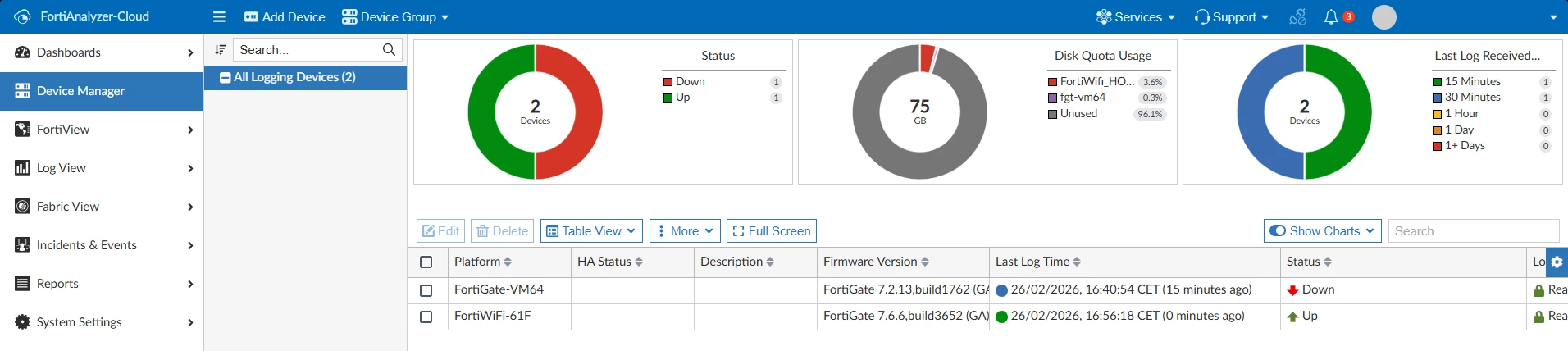Focus the device tree Search field
Screen dimensions: 1568x351
pyautogui.click(x=318, y=50)
